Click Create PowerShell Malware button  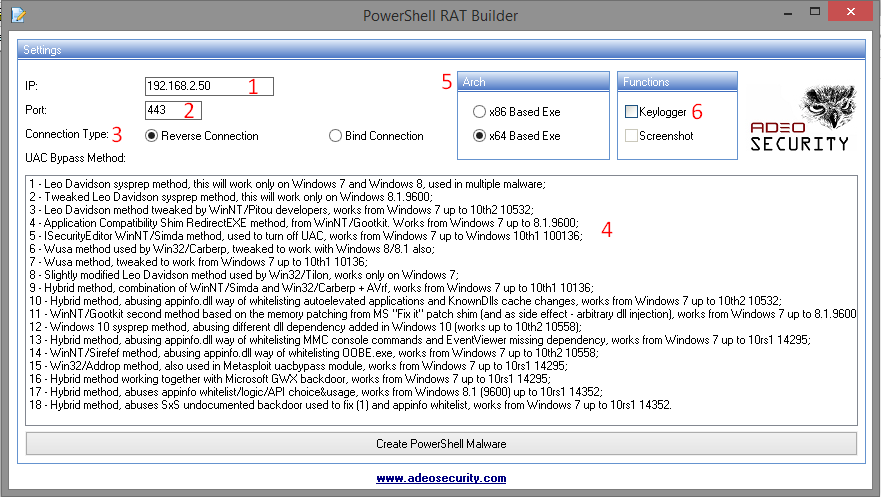(x=441, y=444)
